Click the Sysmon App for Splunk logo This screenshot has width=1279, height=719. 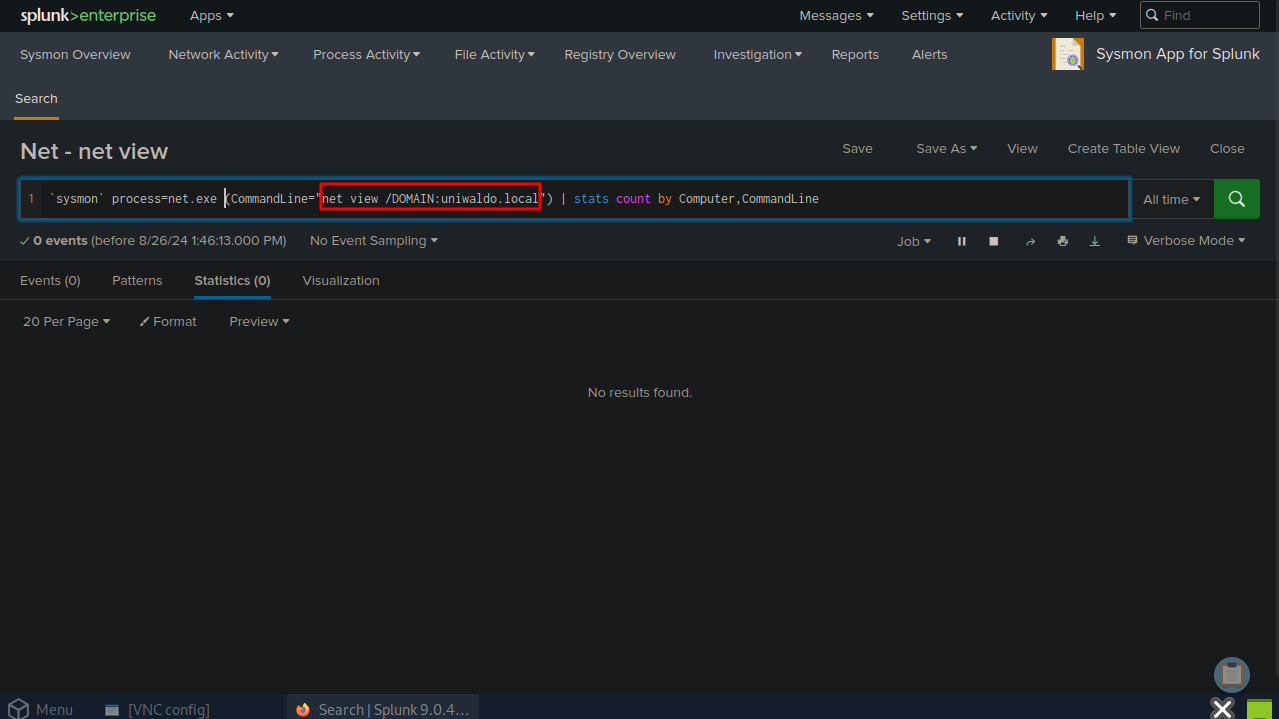1067,54
